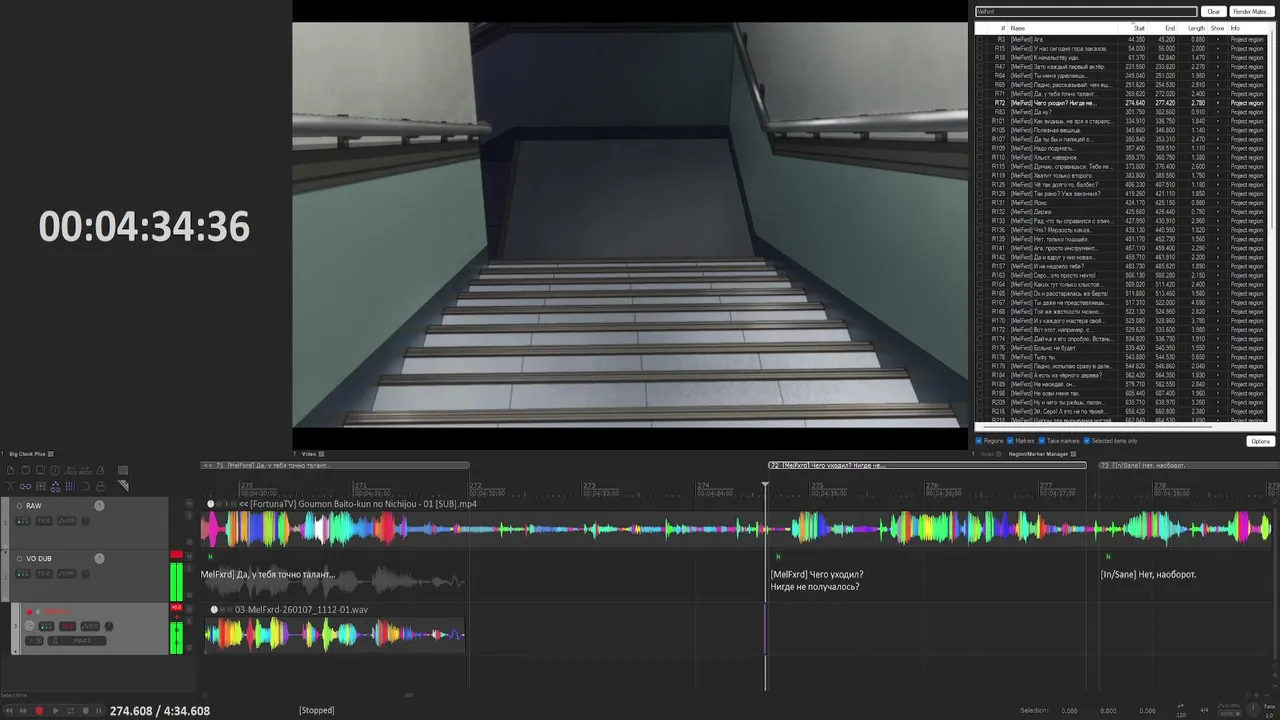Select region row R83 'Да ну?'
The width and height of the screenshot is (1280, 720).
click(x=1121, y=112)
